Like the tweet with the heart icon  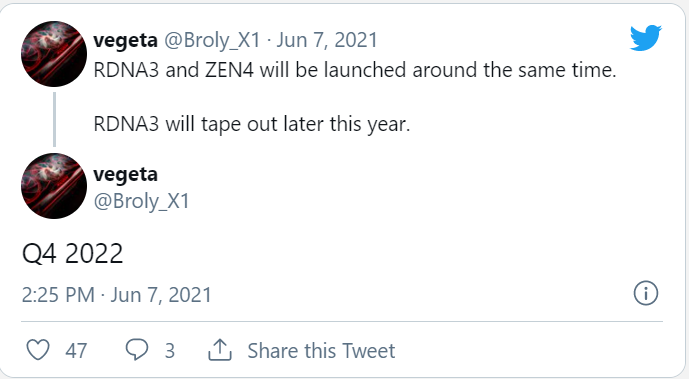[38, 350]
